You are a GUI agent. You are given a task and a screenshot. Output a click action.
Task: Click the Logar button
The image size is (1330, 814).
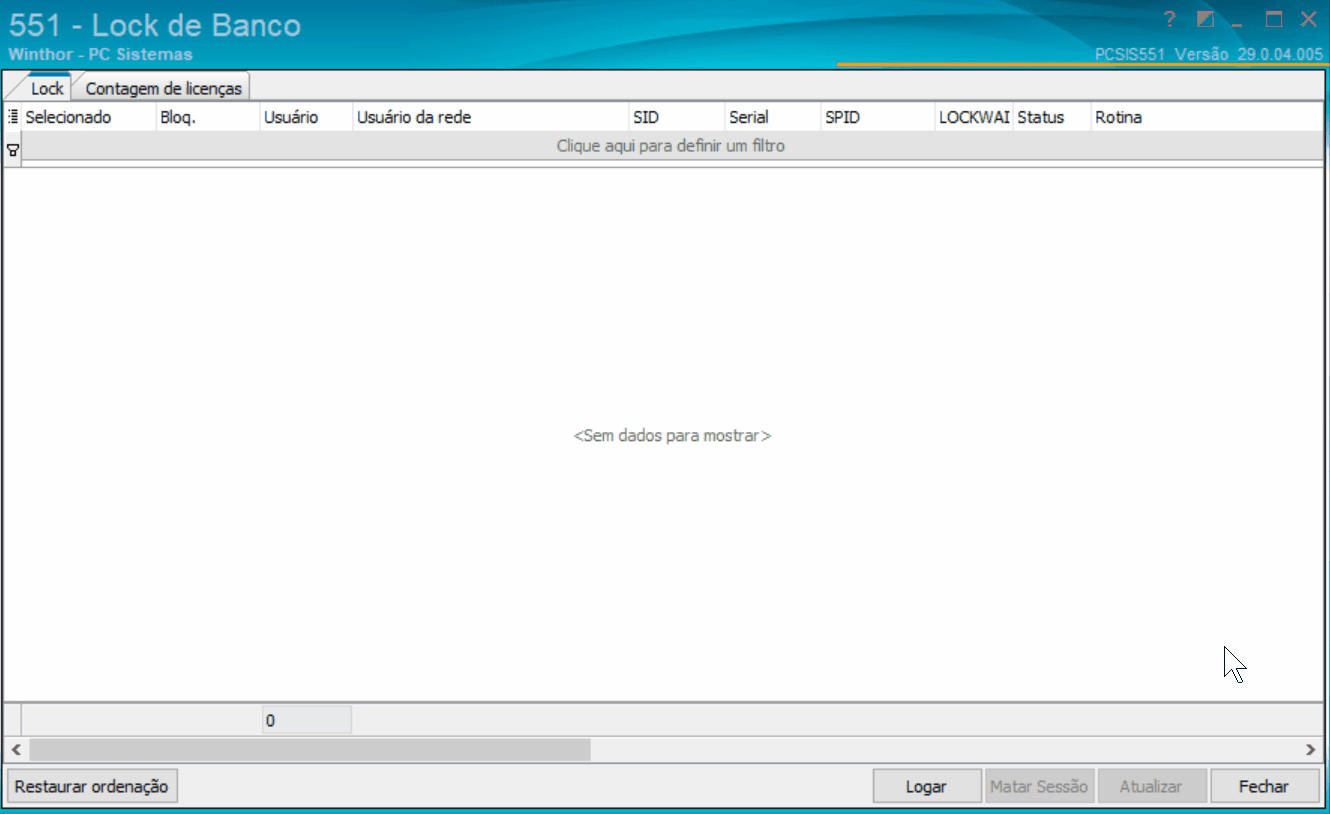926,786
